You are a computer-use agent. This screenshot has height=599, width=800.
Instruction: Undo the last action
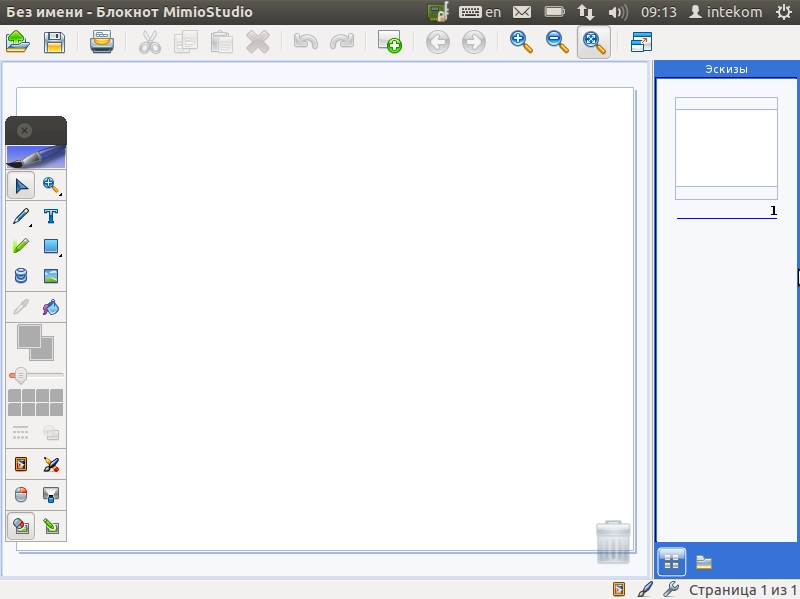pyautogui.click(x=306, y=42)
